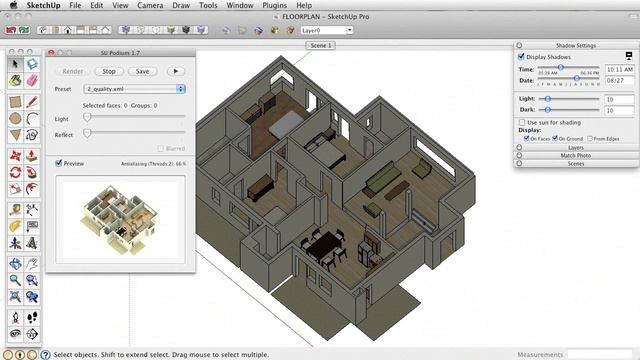The image size is (640, 360).
Task: Select the Freehand scribble tool
Action: click(x=32, y=135)
